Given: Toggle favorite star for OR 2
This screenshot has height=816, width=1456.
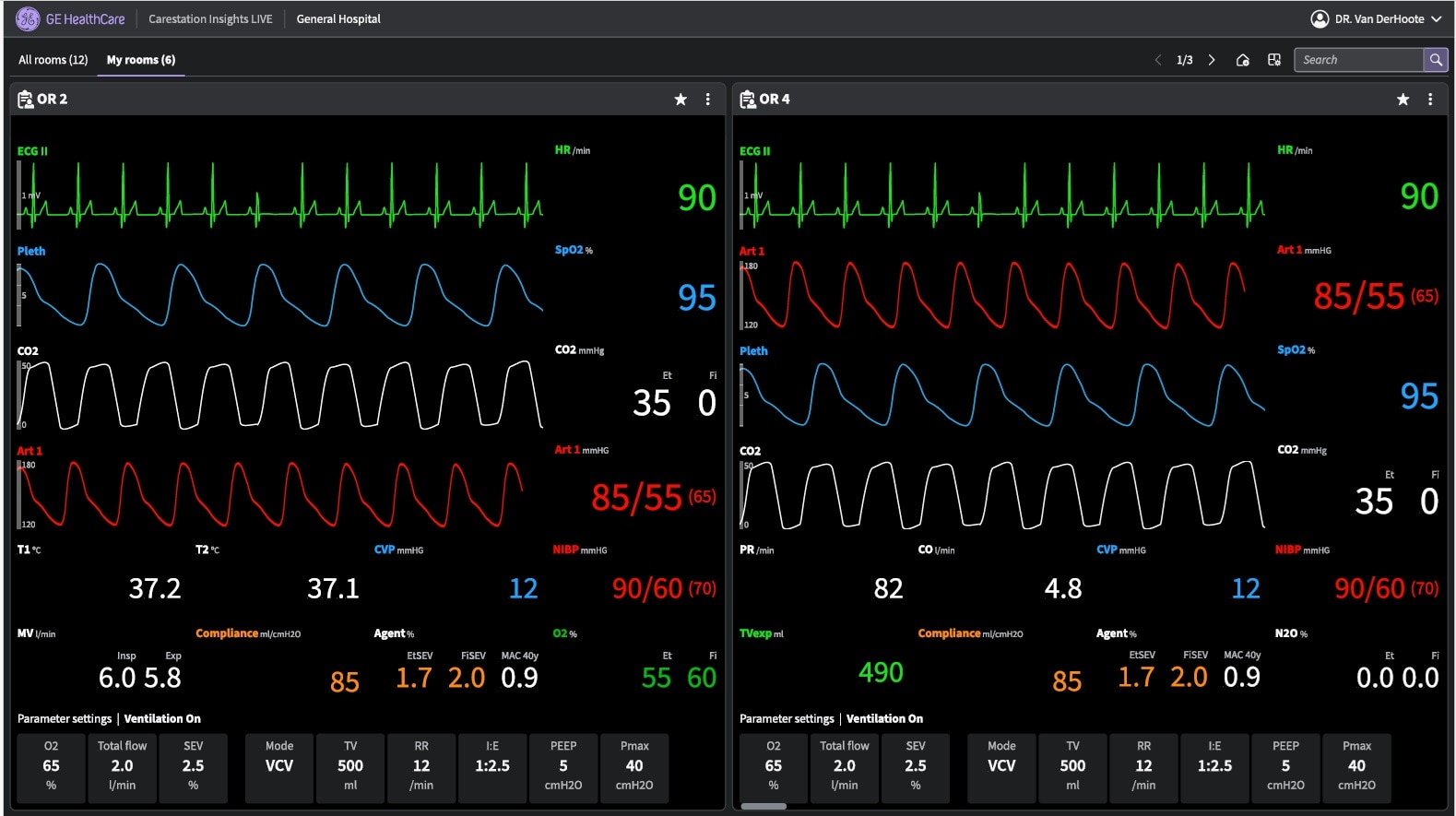Looking at the screenshot, I should tap(681, 100).
